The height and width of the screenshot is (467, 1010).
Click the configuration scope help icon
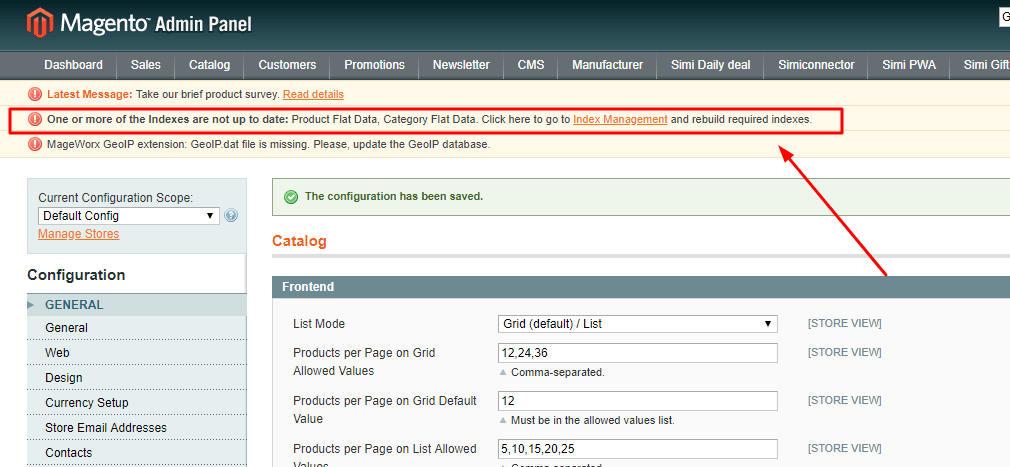(231, 216)
